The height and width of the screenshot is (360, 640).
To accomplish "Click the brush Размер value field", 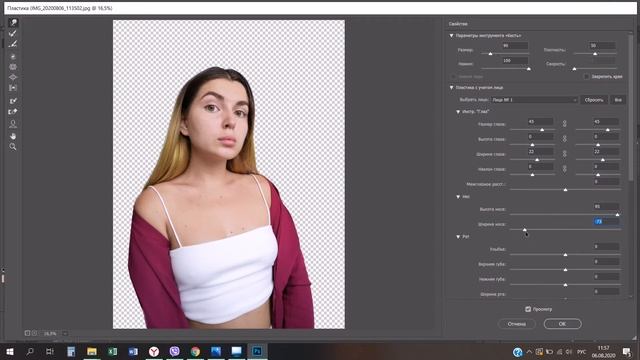I will pos(515,46).
